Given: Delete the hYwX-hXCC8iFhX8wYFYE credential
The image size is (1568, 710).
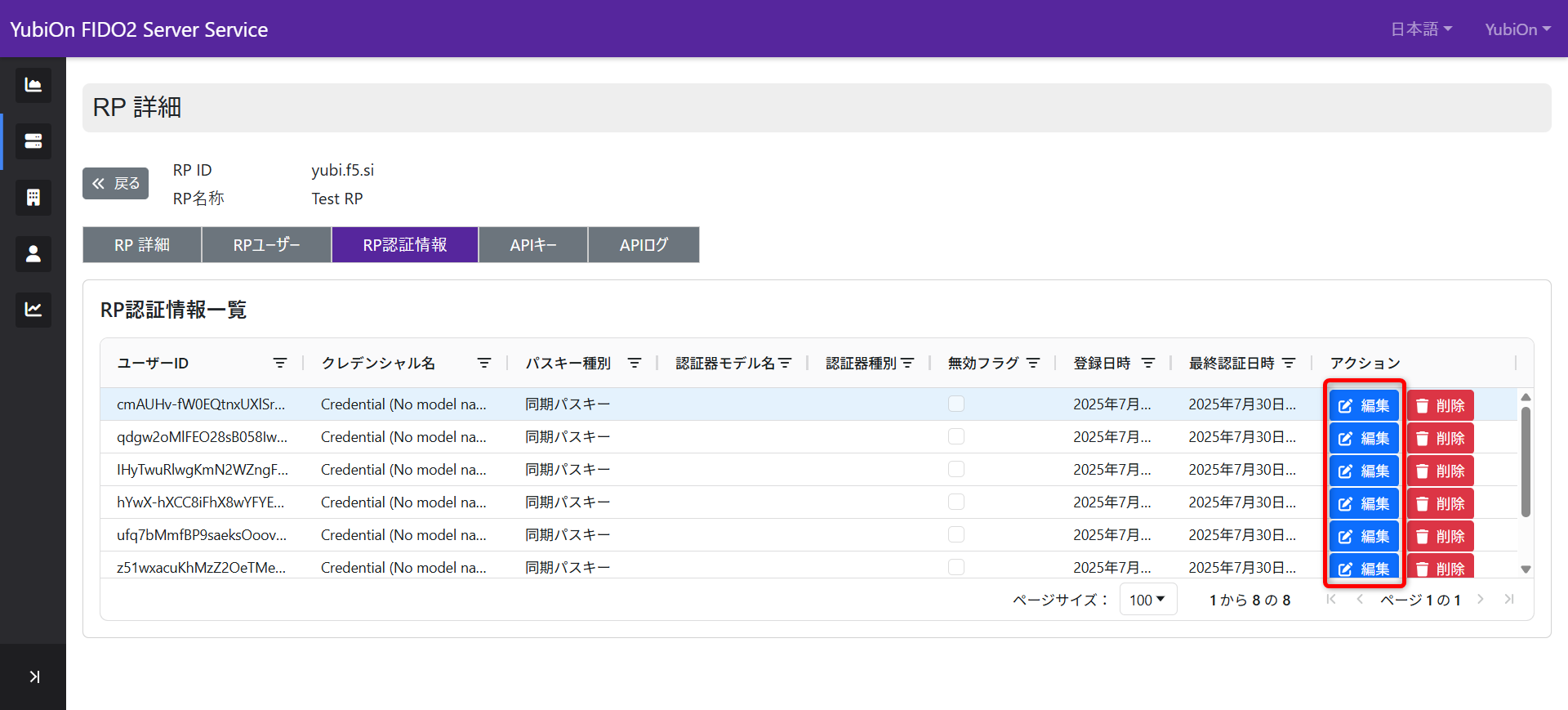Looking at the screenshot, I should pyautogui.click(x=1440, y=503).
